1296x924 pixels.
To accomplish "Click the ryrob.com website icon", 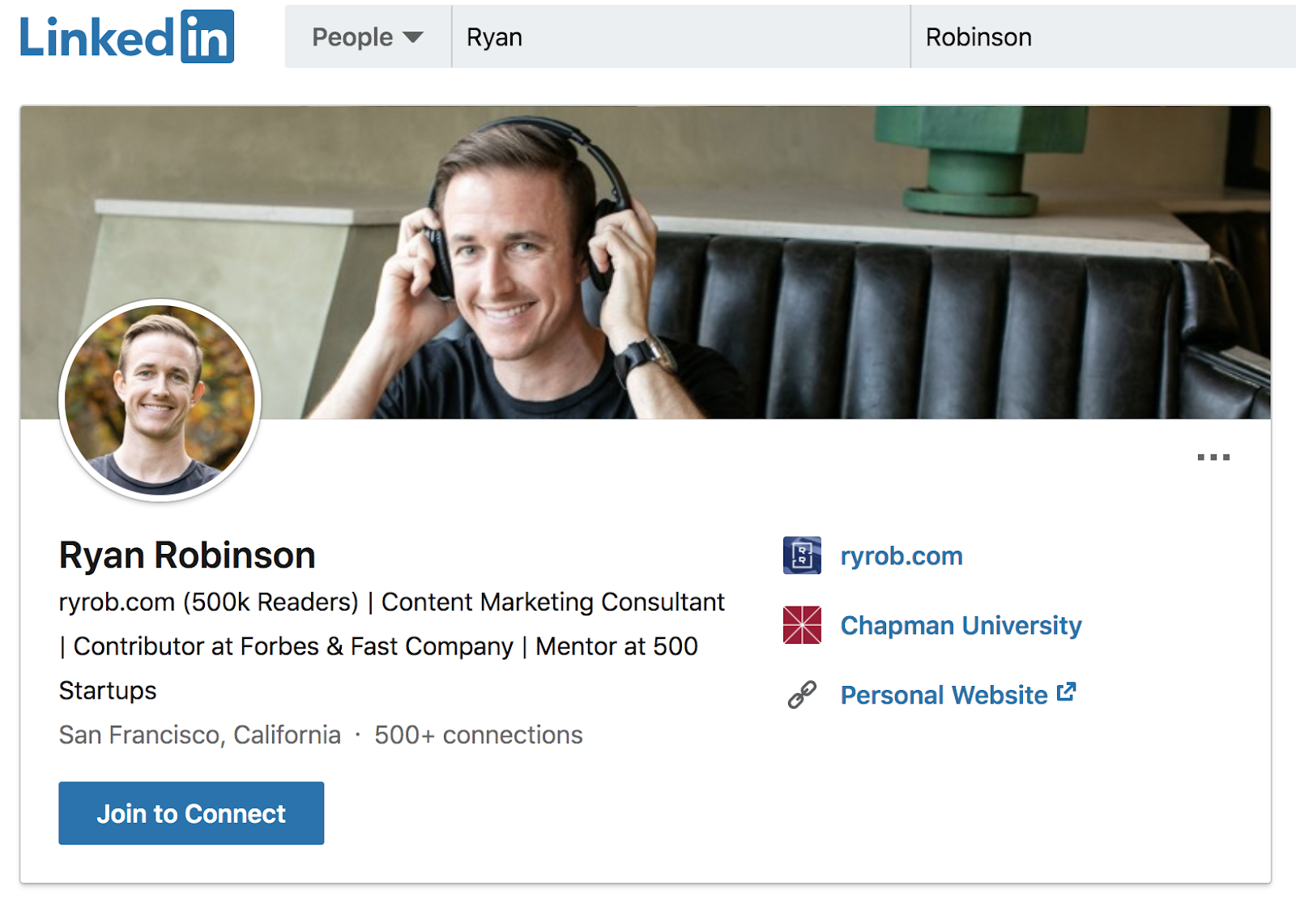I will [801, 556].
